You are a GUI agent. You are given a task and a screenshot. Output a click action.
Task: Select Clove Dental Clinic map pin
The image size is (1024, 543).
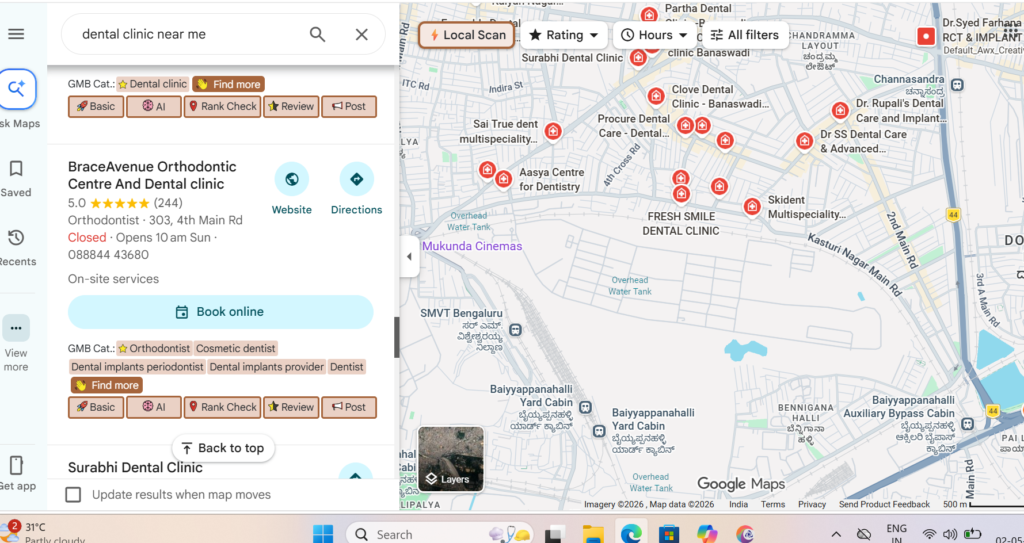tap(656, 96)
